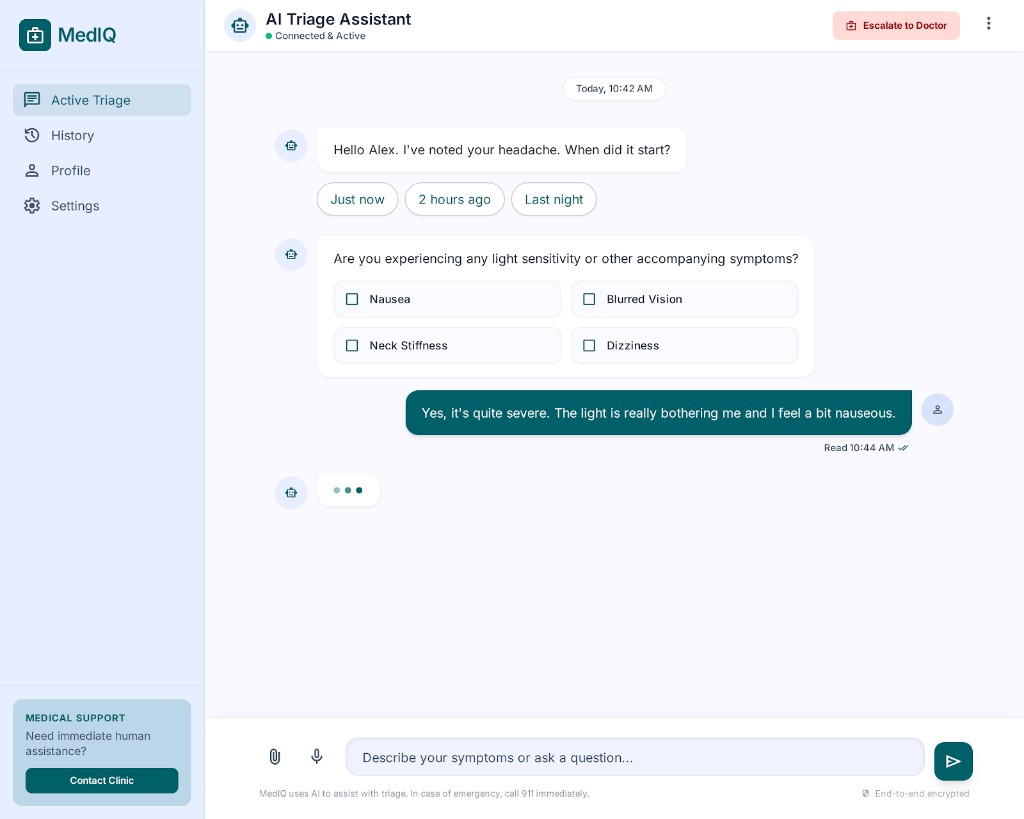The width and height of the screenshot is (1024, 819).
Task: Click the Today, 10:42 AM timestamp
Action: click(x=614, y=89)
